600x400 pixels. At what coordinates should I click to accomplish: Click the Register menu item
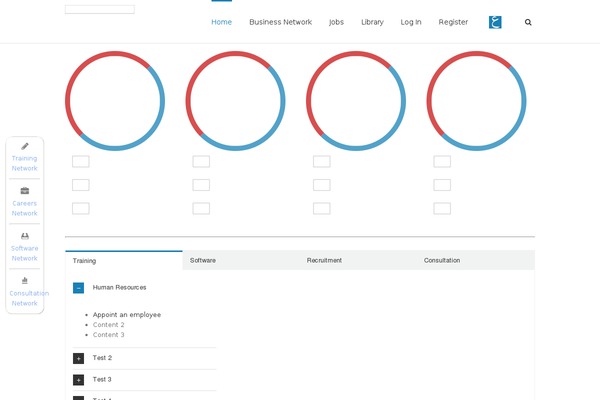453,22
